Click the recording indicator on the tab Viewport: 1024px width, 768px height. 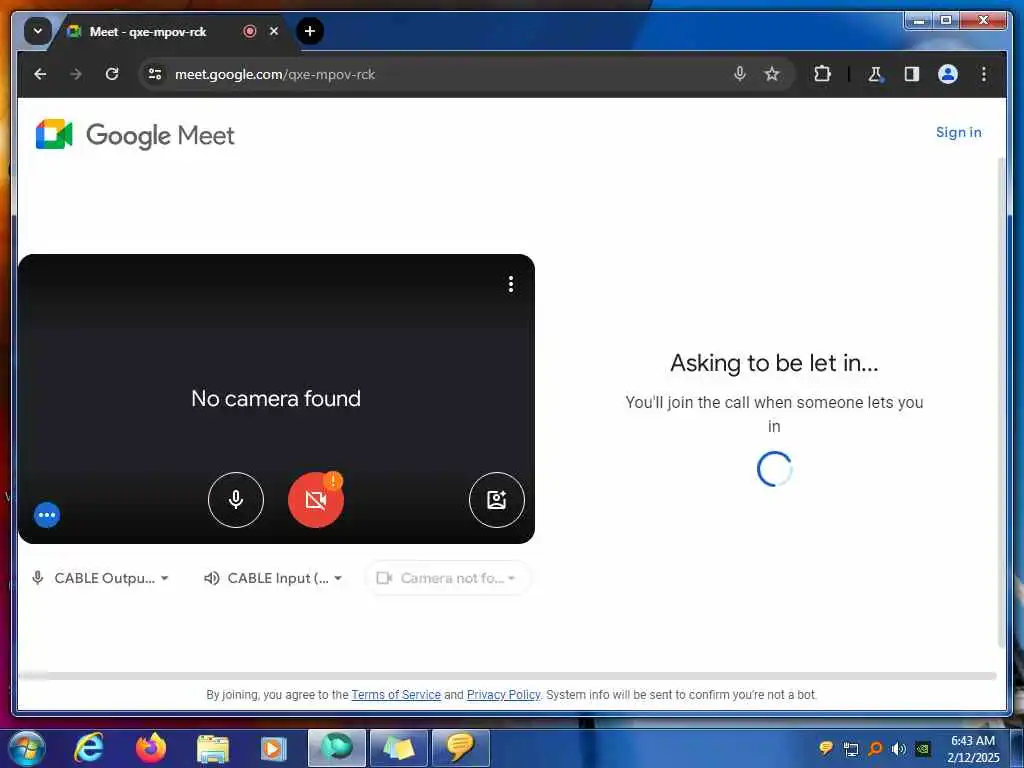point(249,31)
